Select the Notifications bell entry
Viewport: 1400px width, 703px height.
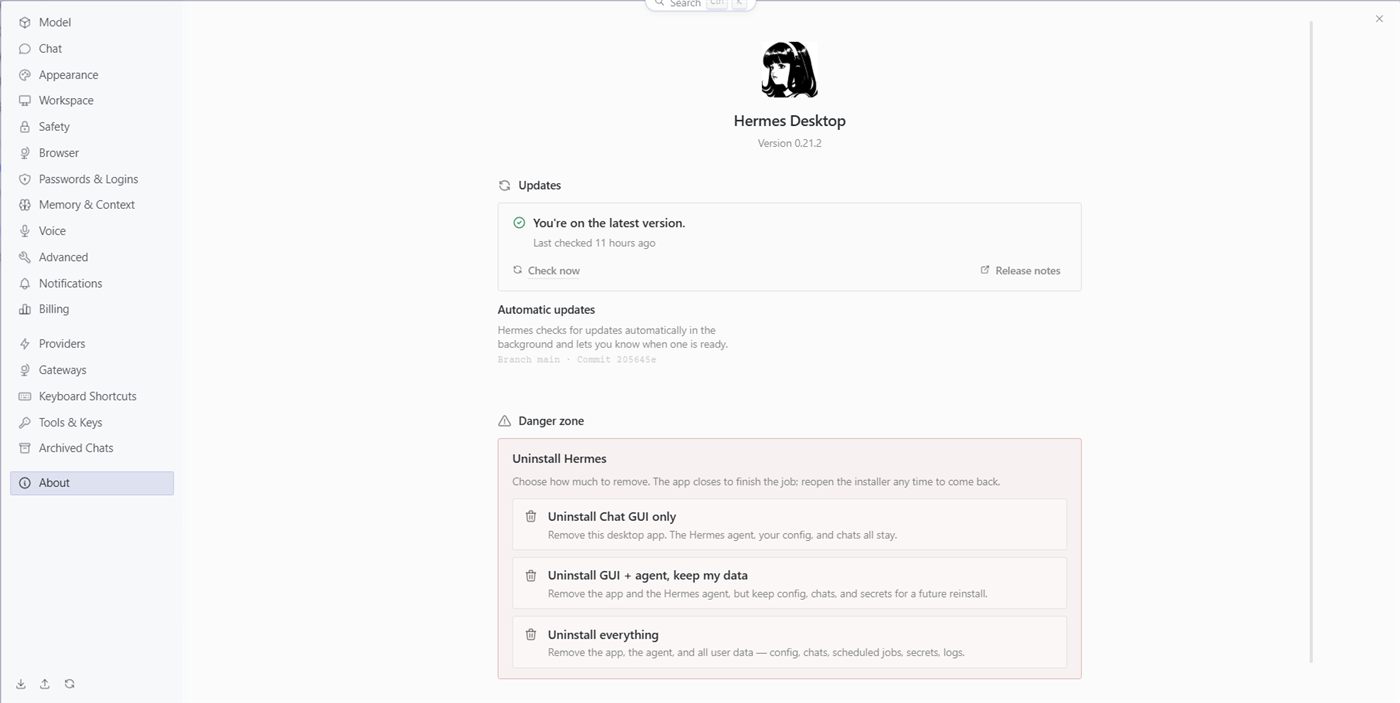coord(91,283)
